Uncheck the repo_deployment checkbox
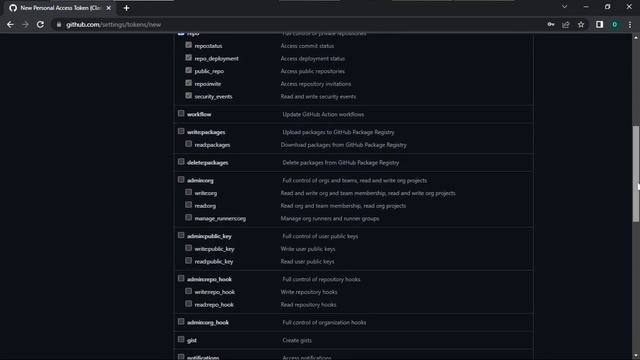Screen dimensions: 640x360 (x=189, y=58)
